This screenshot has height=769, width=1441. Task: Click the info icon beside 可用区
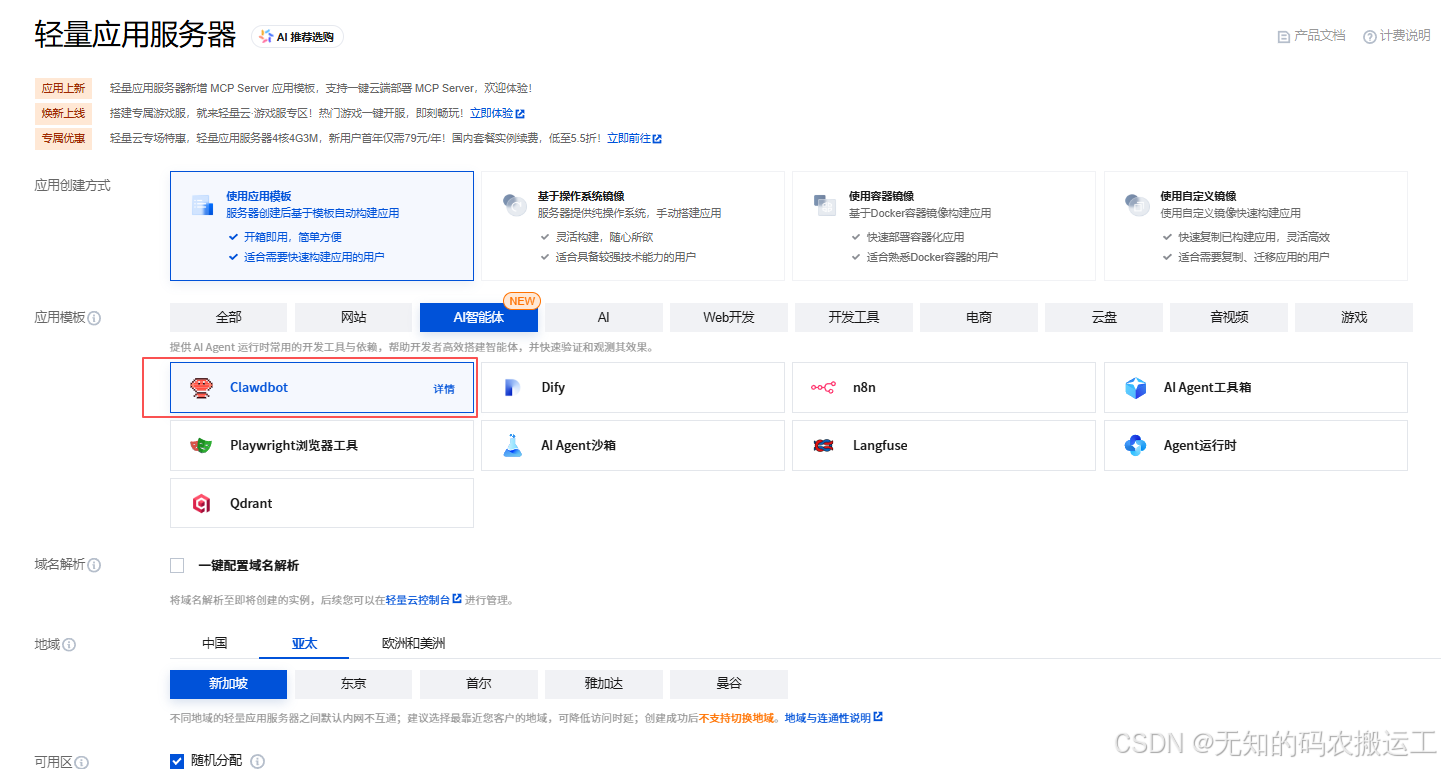coord(82,762)
